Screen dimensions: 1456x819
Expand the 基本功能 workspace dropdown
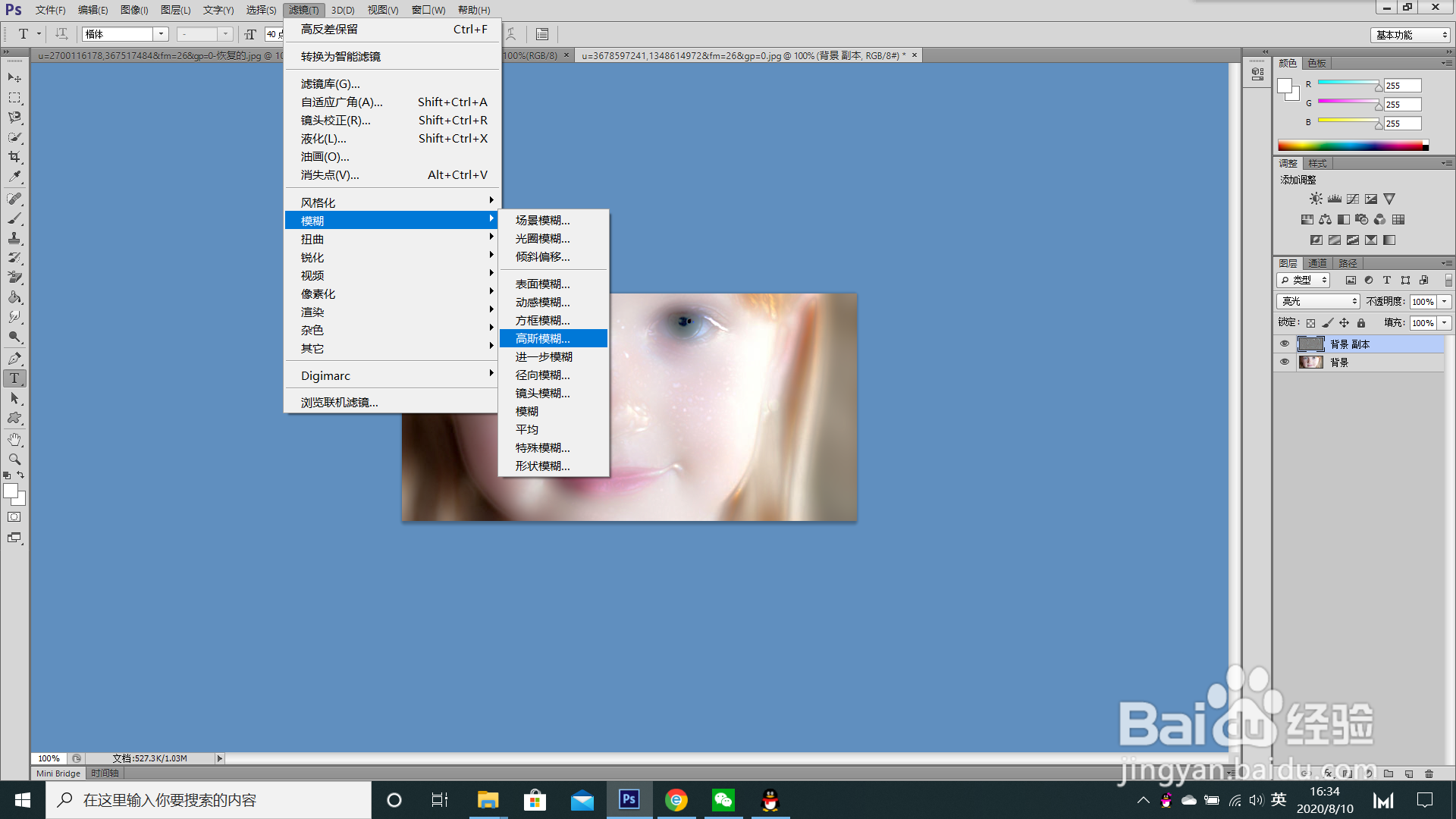[1410, 35]
